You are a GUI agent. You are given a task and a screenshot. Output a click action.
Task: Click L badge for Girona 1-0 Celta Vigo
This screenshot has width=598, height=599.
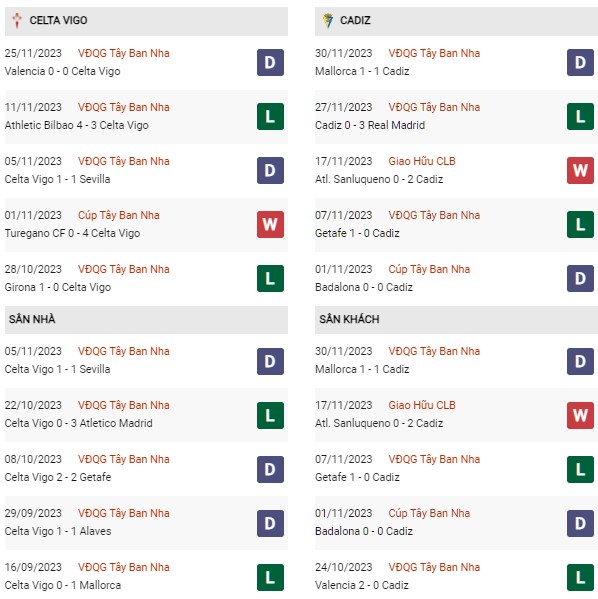pos(270,278)
